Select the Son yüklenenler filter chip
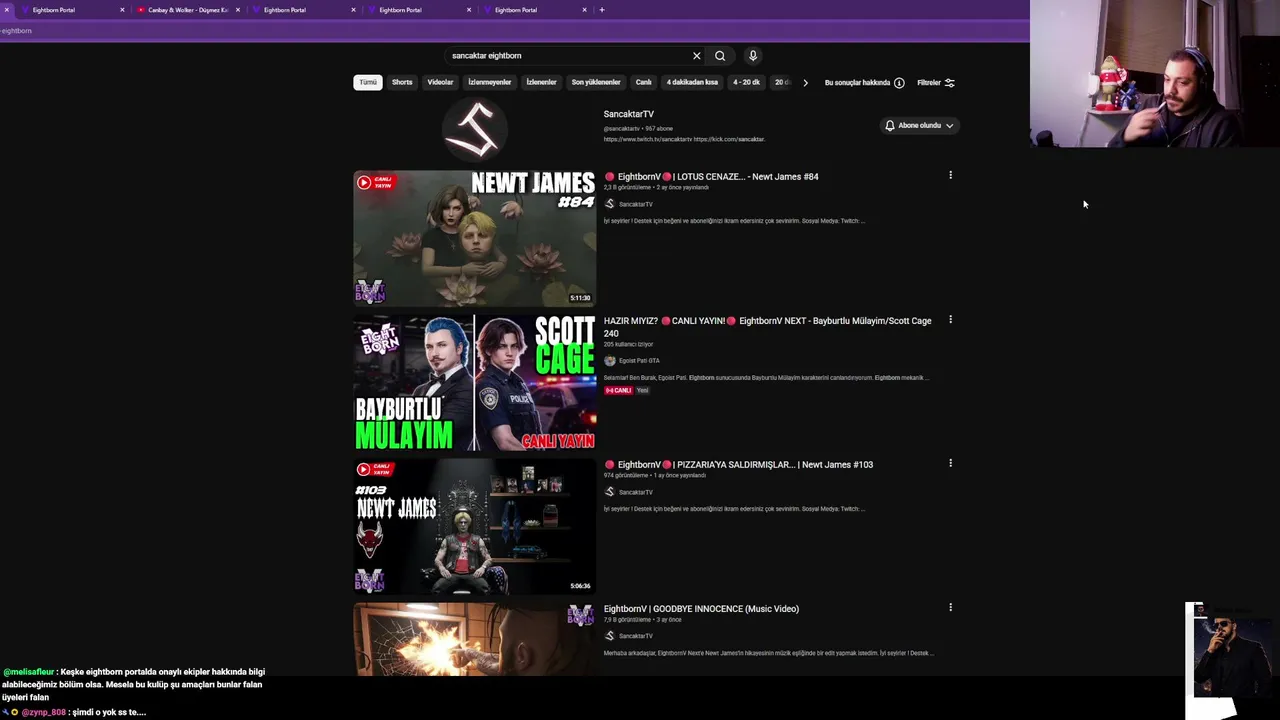 (x=596, y=82)
